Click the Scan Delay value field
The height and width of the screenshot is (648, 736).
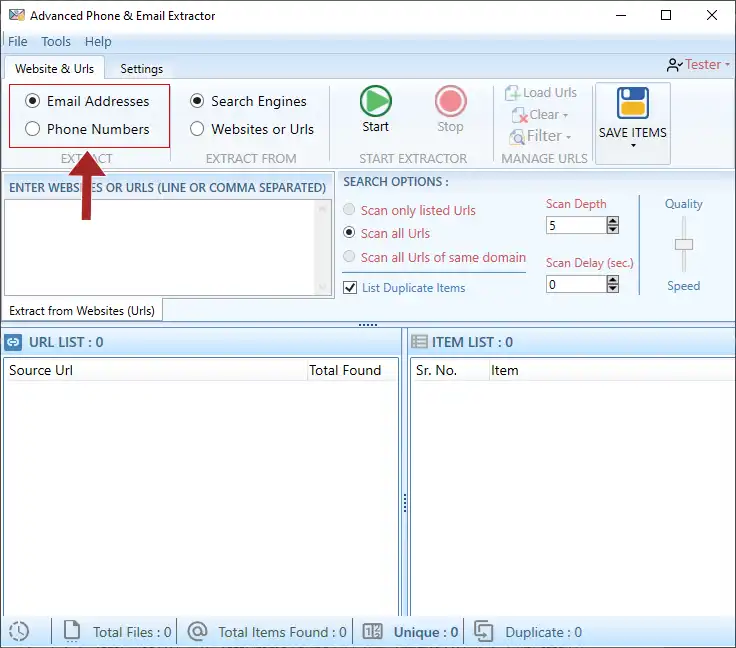point(576,284)
